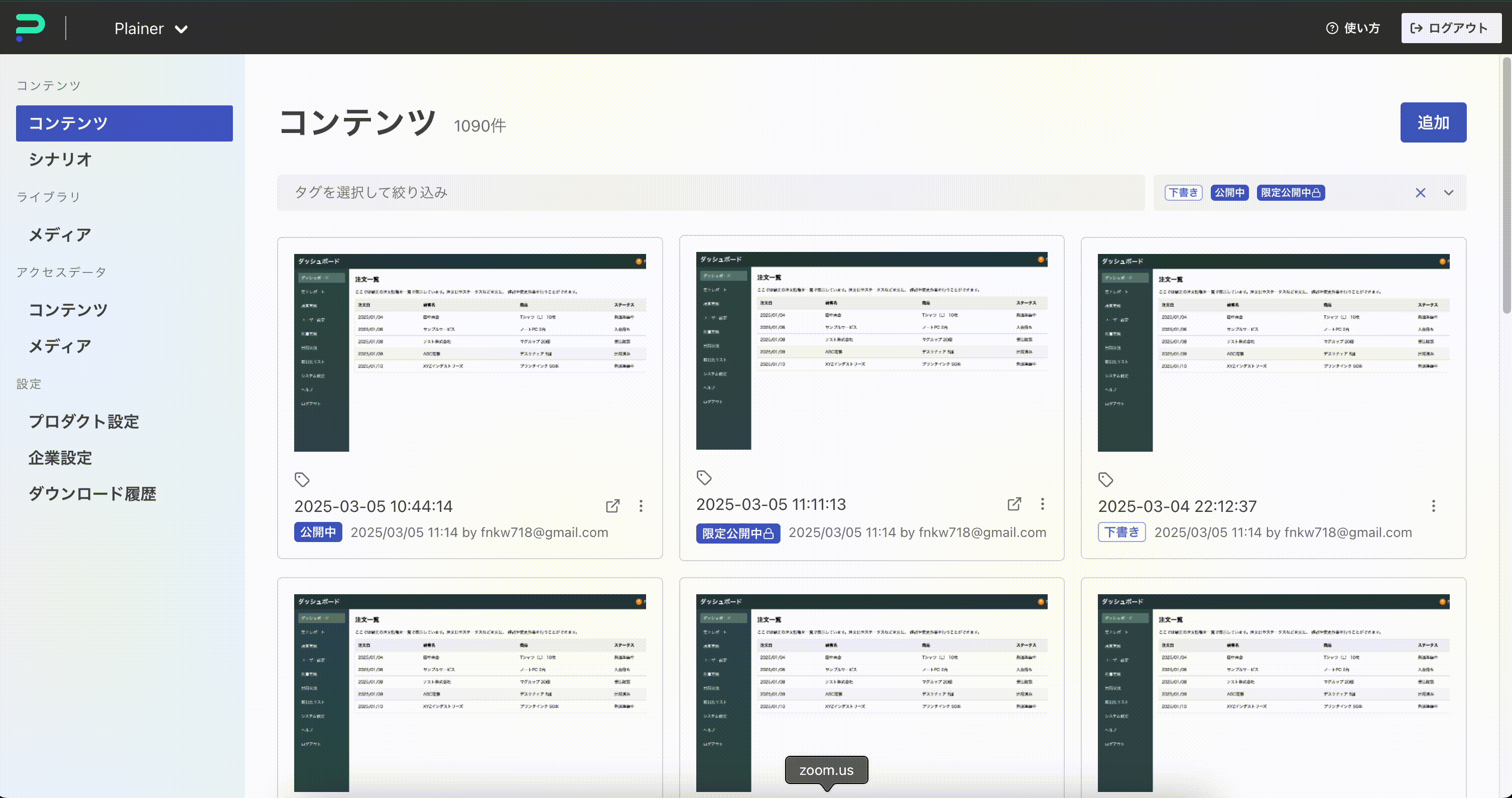
Task: Open ダウンロード履歴 in the sidebar
Action: tap(92, 493)
